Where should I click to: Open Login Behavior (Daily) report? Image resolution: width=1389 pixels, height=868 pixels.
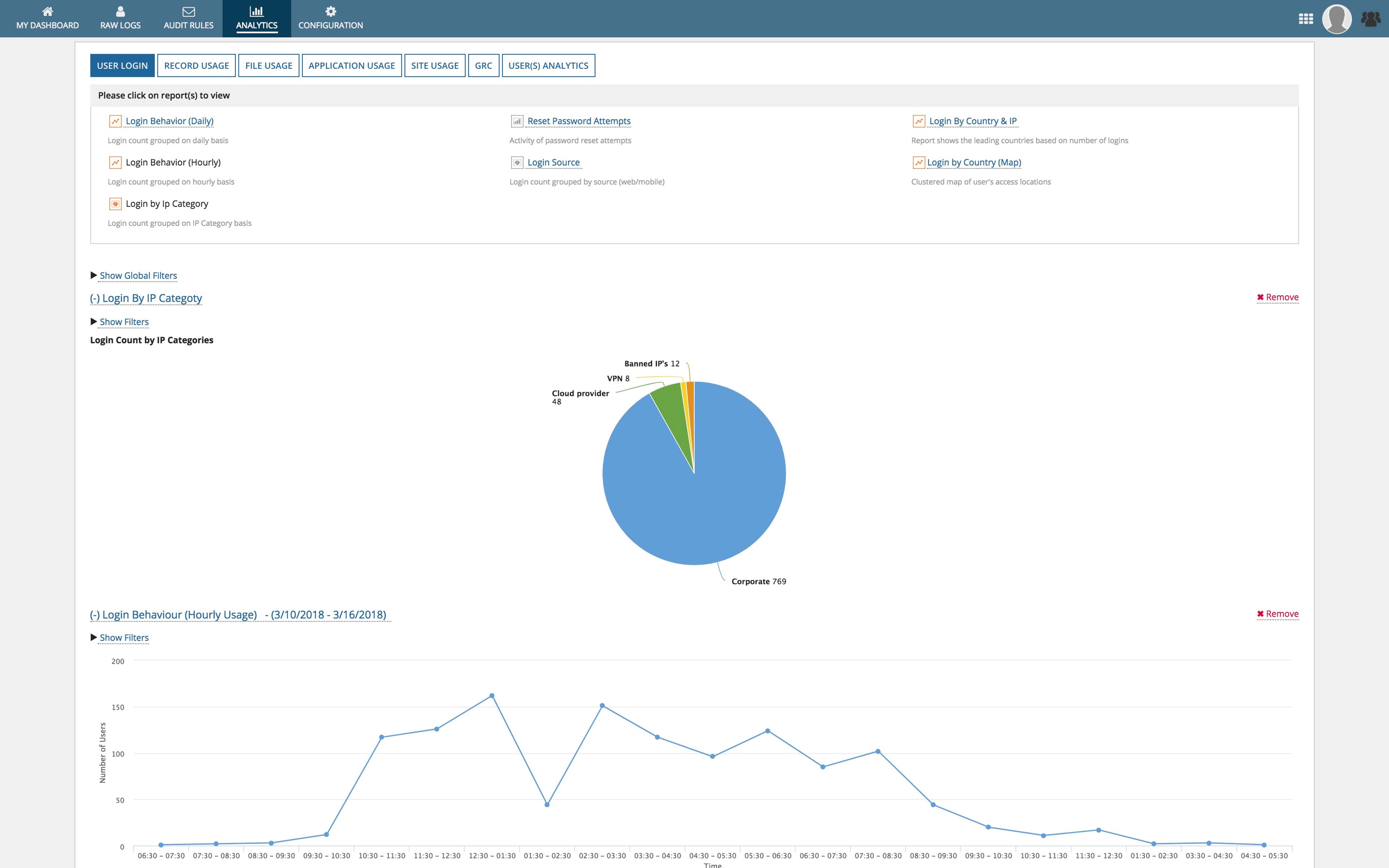pyautogui.click(x=169, y=121)
